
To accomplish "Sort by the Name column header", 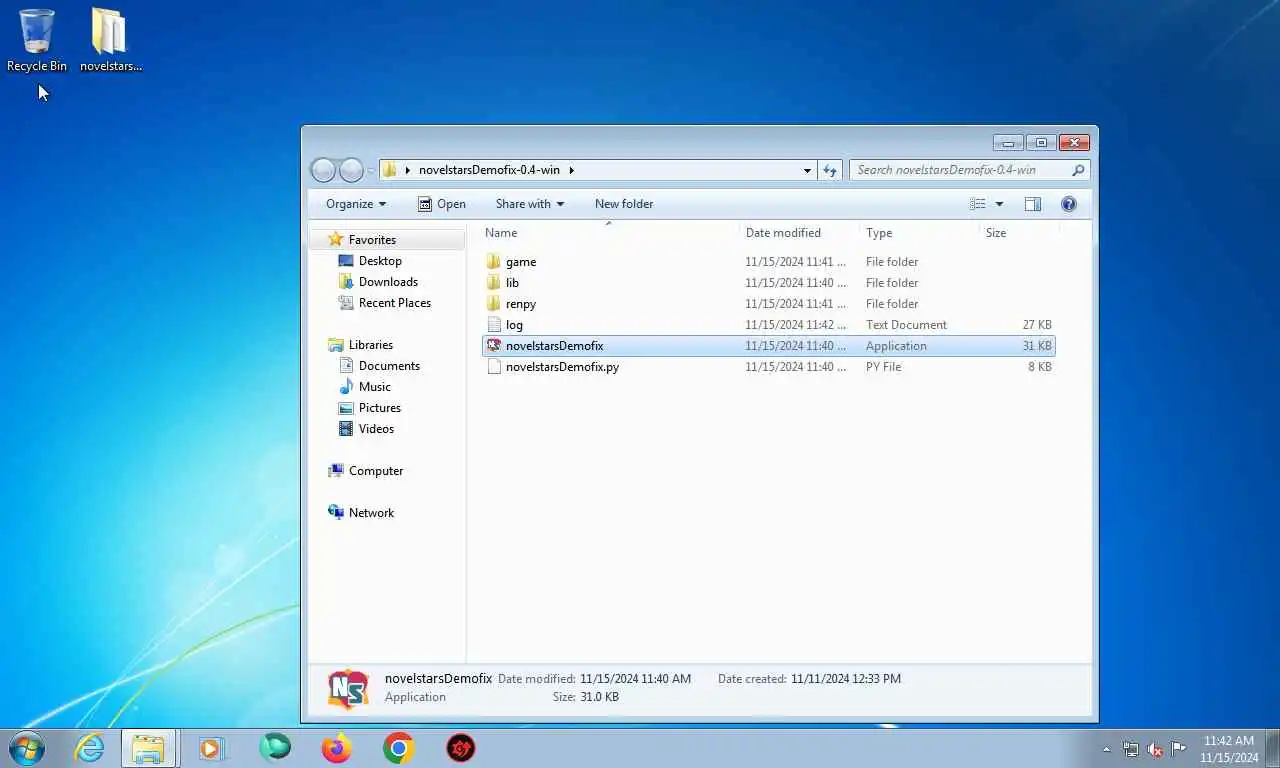I will (x=609, y=233).
